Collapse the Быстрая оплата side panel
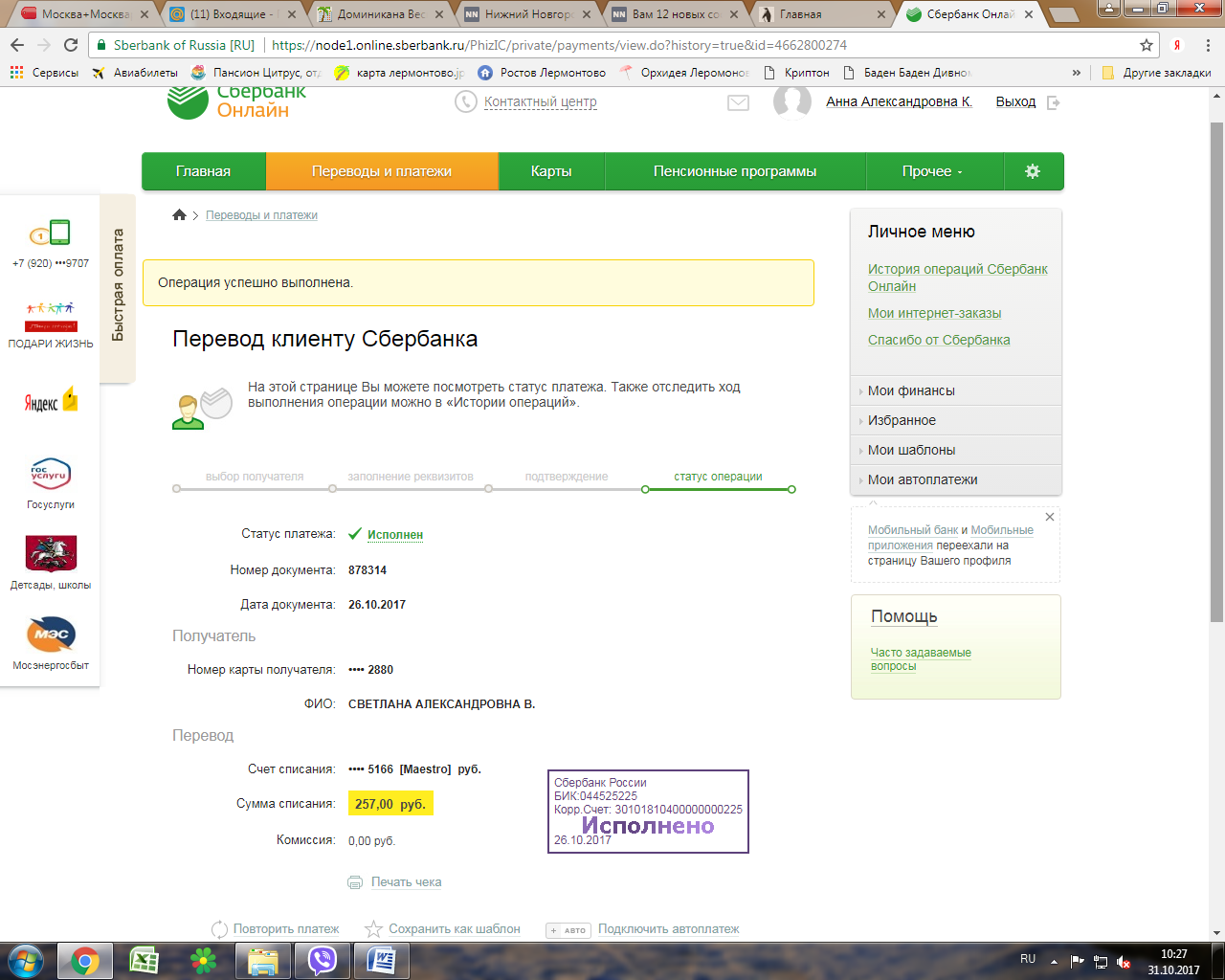The width and height of the screenshot is (1225, 980). (118, 288)
